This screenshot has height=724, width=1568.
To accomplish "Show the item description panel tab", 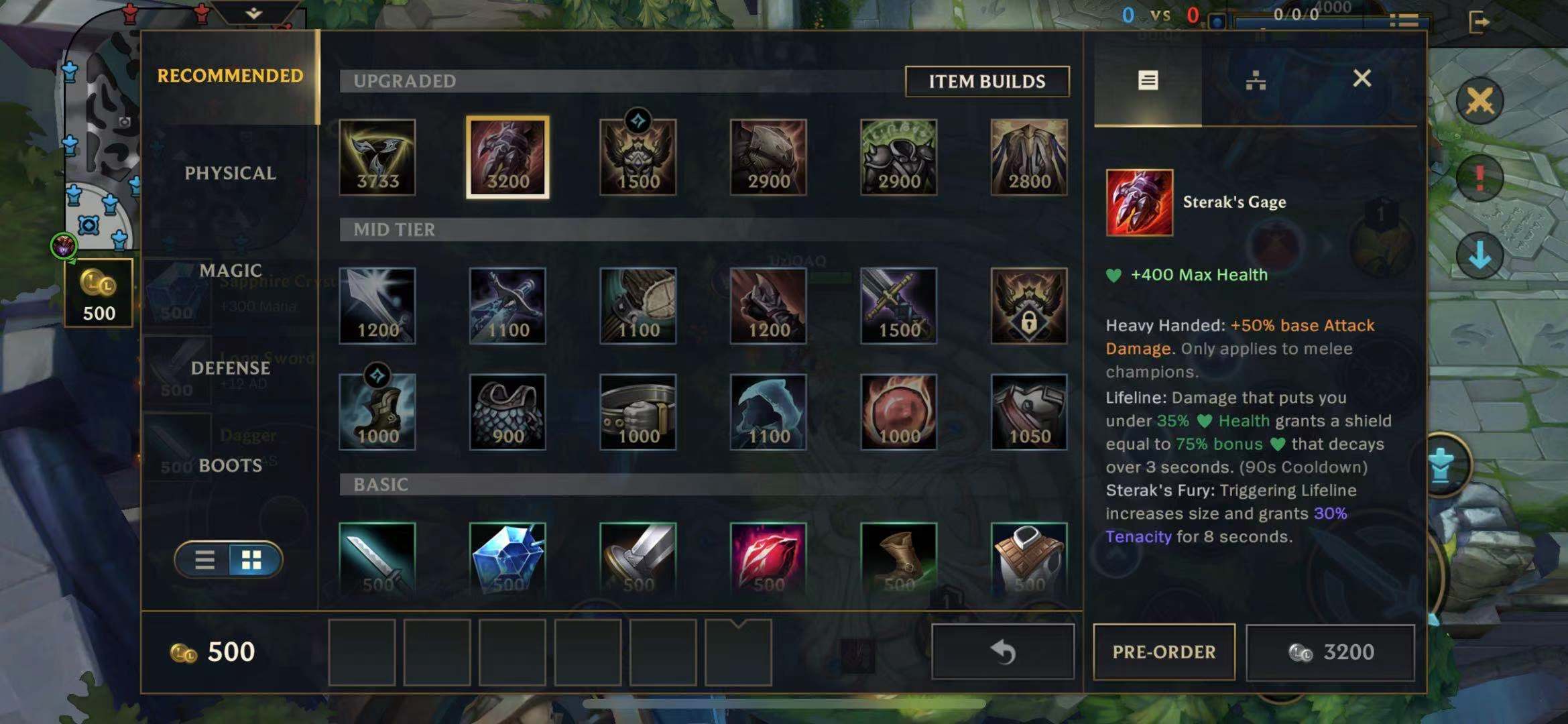I will coord(1148,80).
